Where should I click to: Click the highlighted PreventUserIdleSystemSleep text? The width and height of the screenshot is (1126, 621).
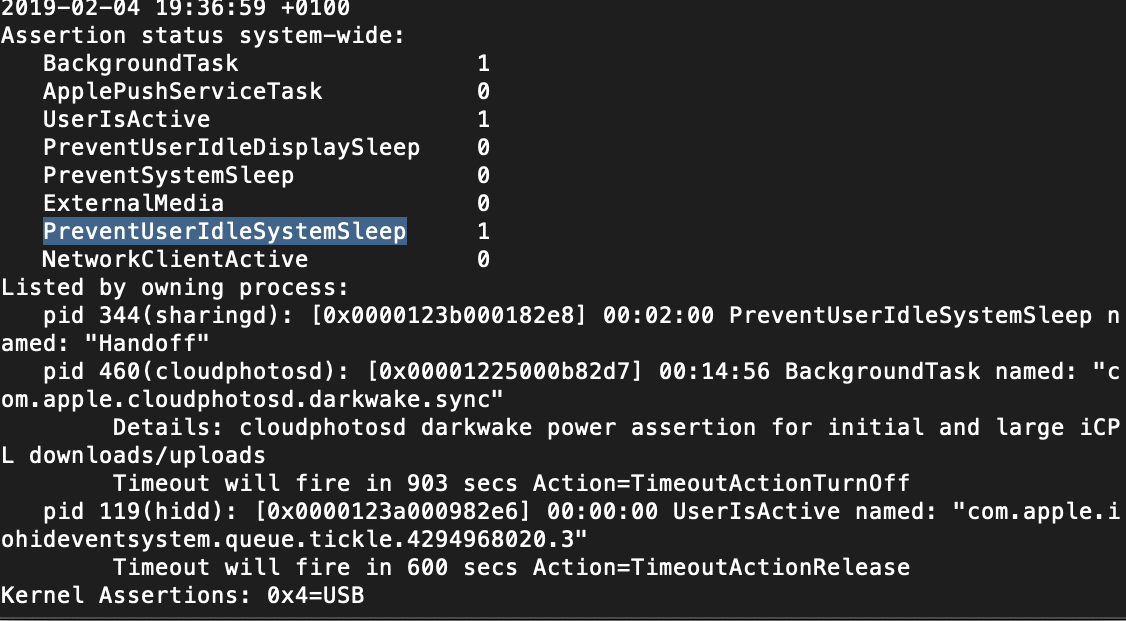(224, 232)
